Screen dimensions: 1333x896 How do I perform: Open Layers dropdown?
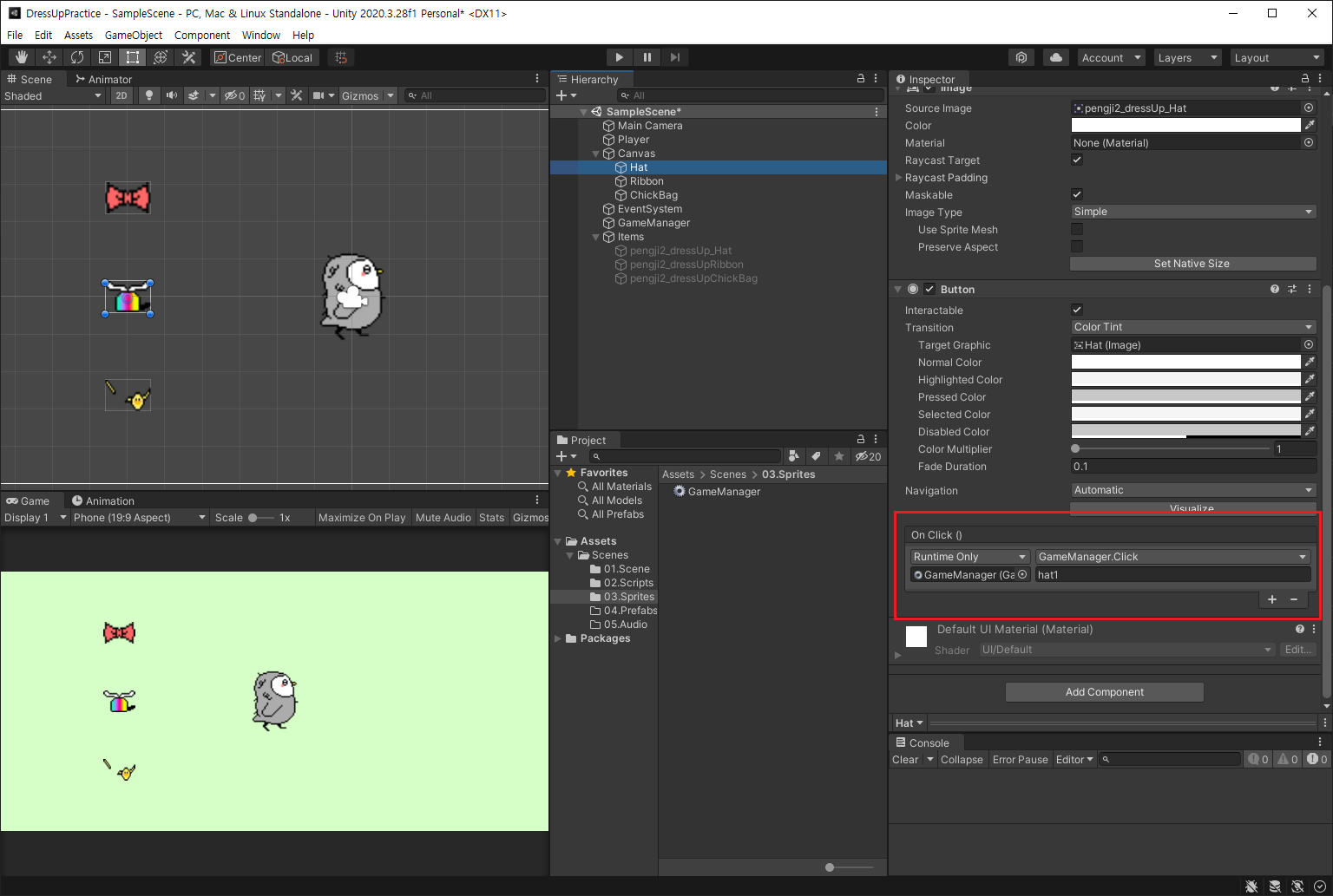[1188, 57]
